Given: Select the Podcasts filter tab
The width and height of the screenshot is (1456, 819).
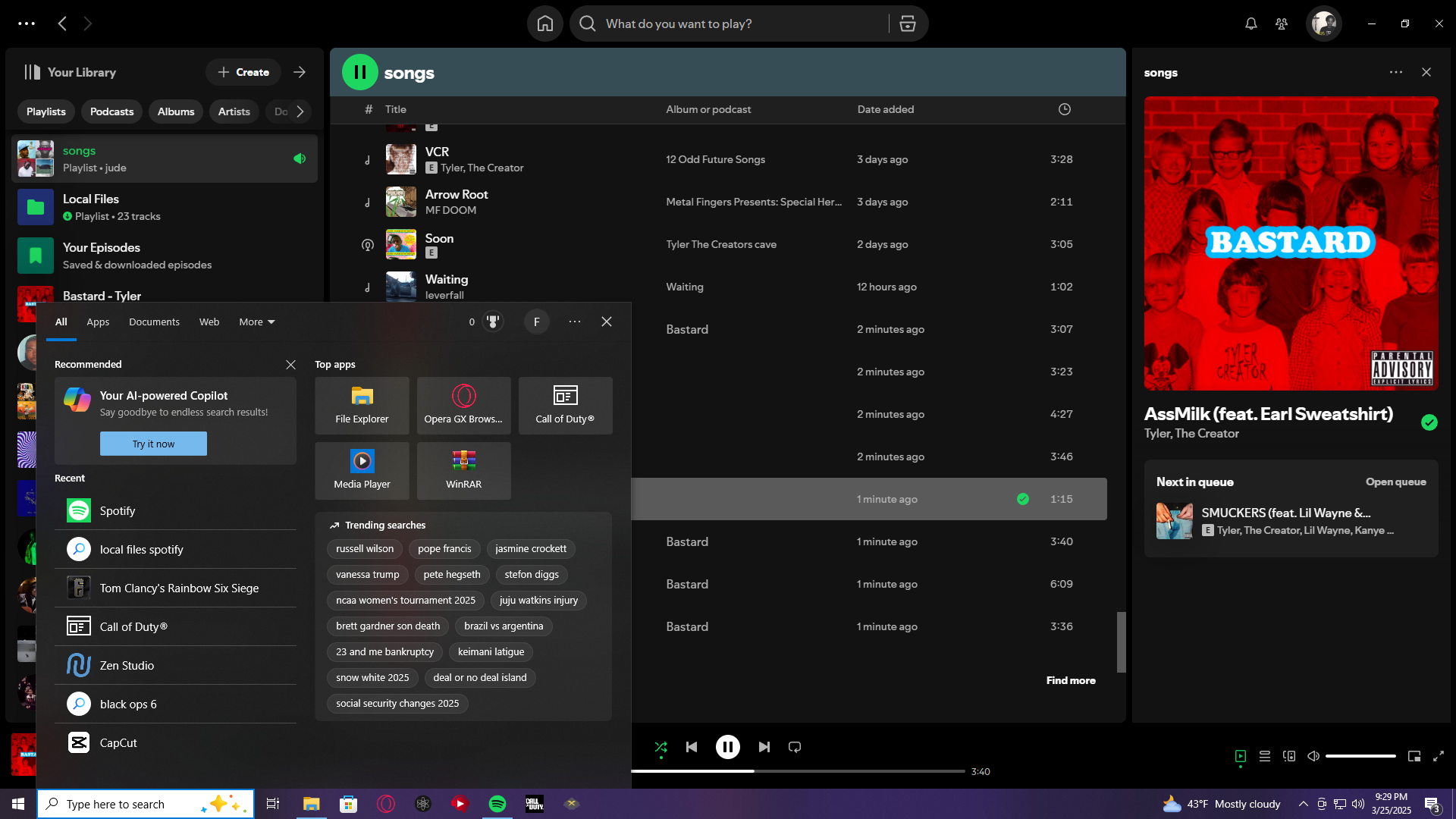Looking at the screenshot, I should click(111, 111).
